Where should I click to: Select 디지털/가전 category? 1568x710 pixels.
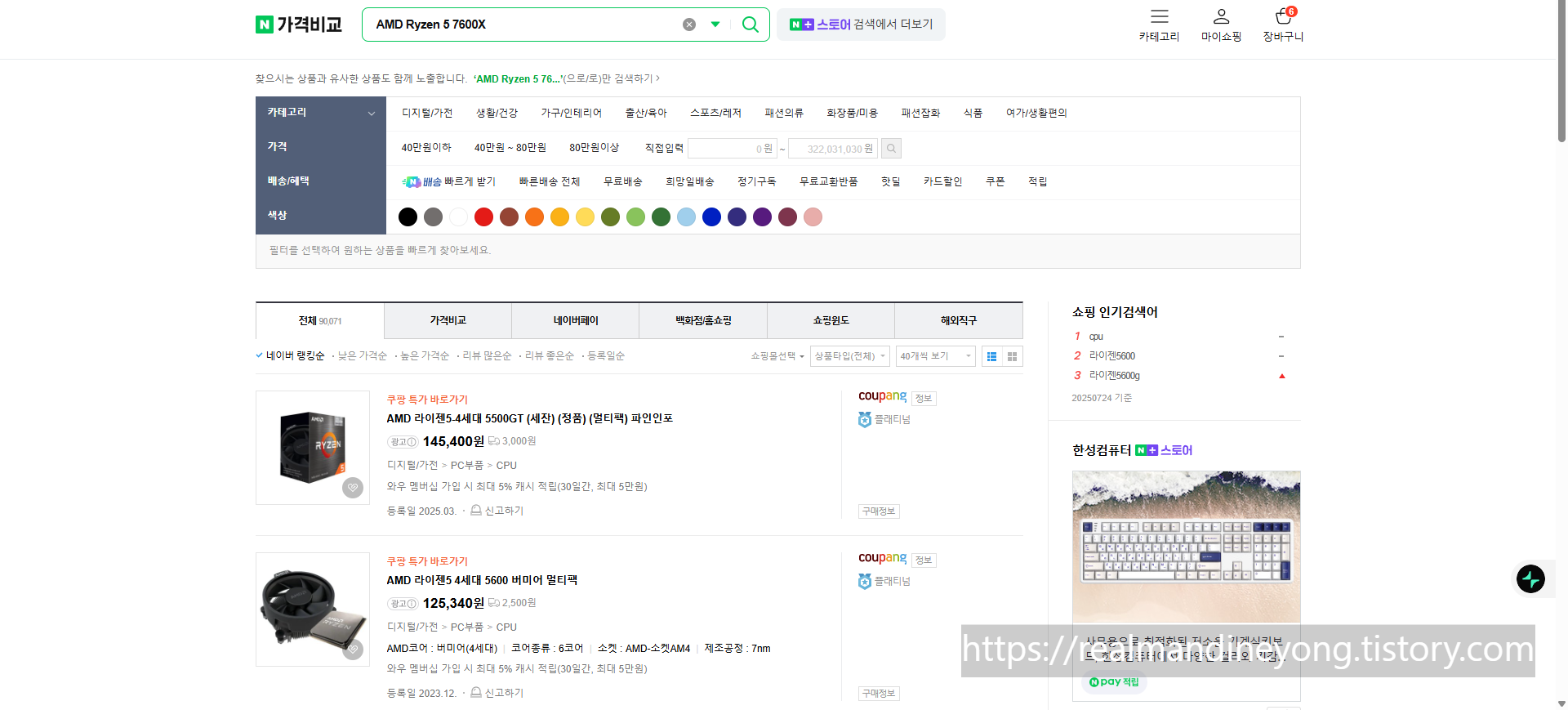427,113
